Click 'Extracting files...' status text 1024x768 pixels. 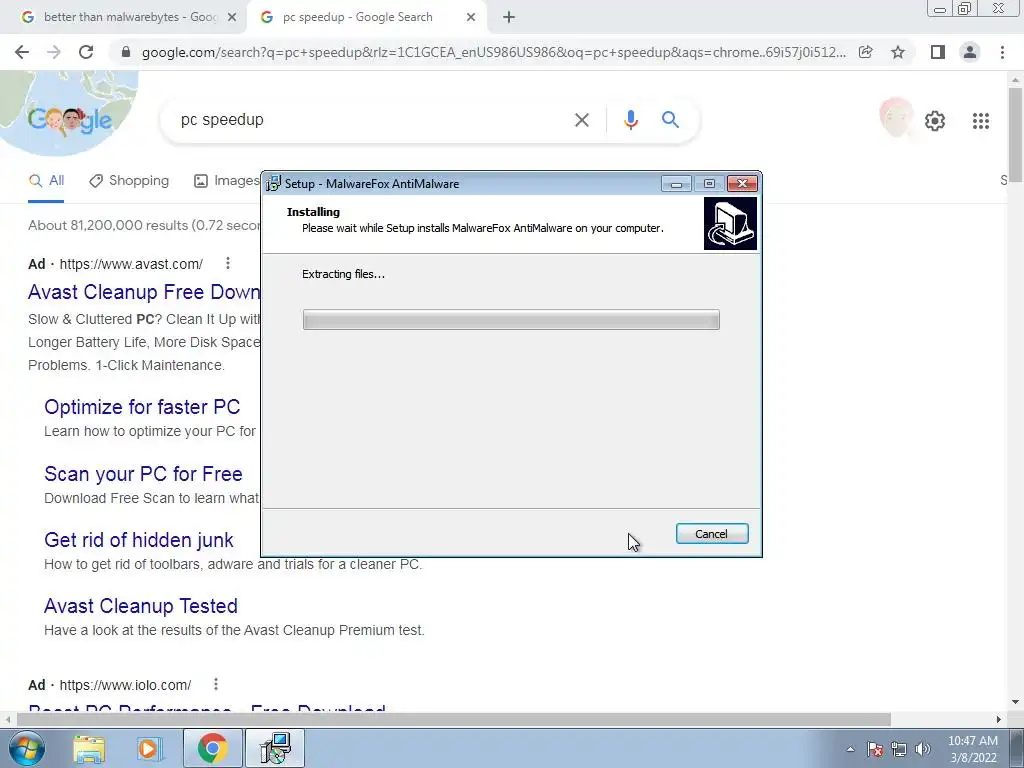click(x=344, y=274)
